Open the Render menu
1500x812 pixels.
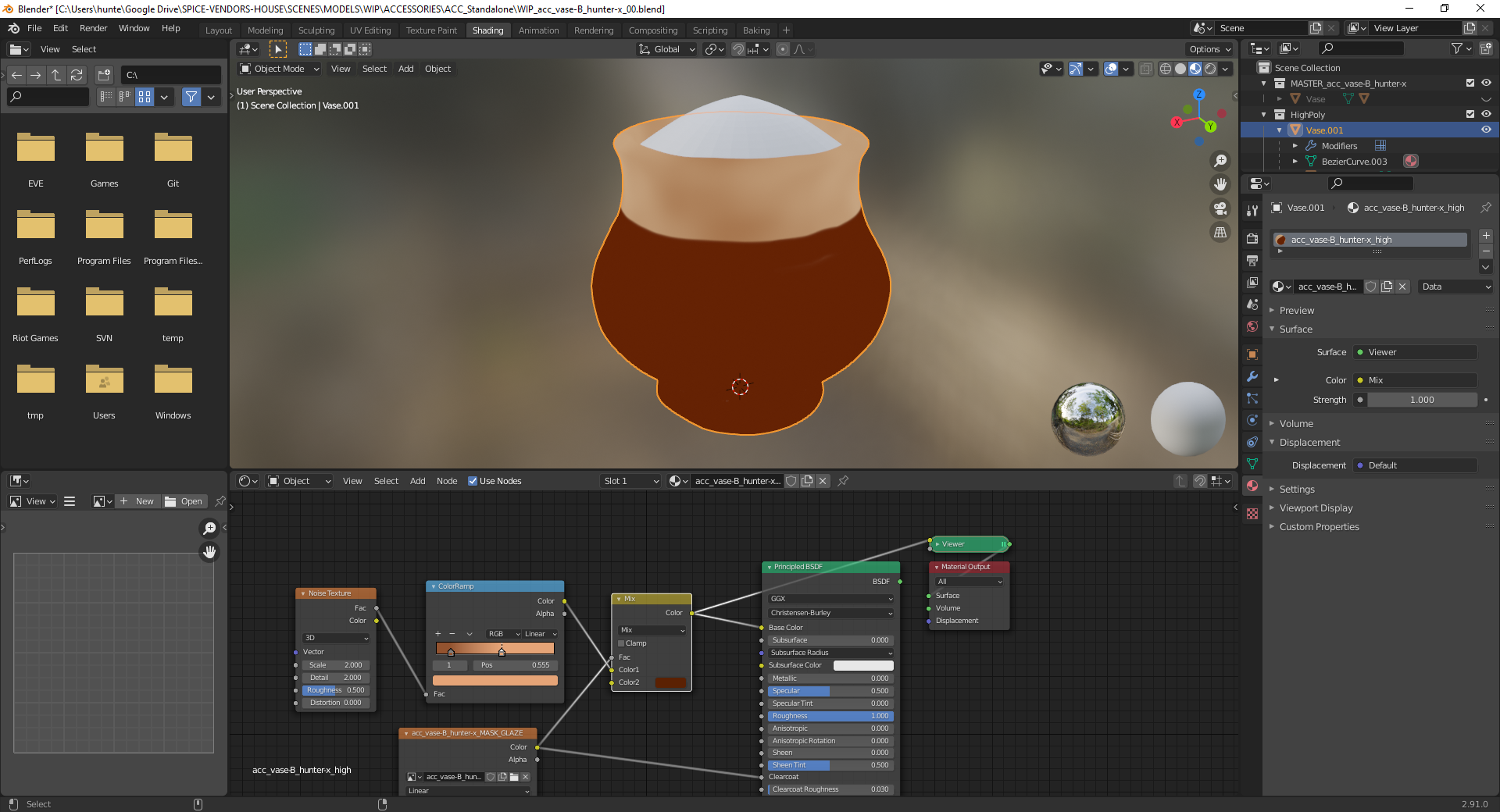93,28
